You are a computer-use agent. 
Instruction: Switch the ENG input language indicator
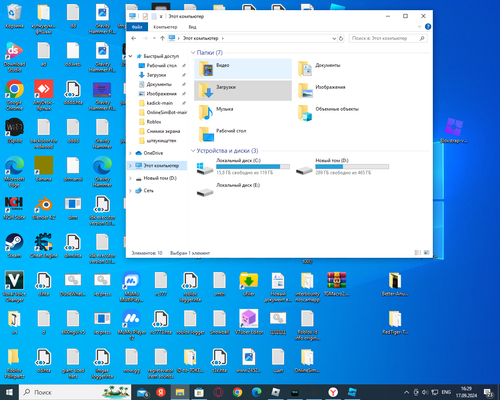click(446, 392)
